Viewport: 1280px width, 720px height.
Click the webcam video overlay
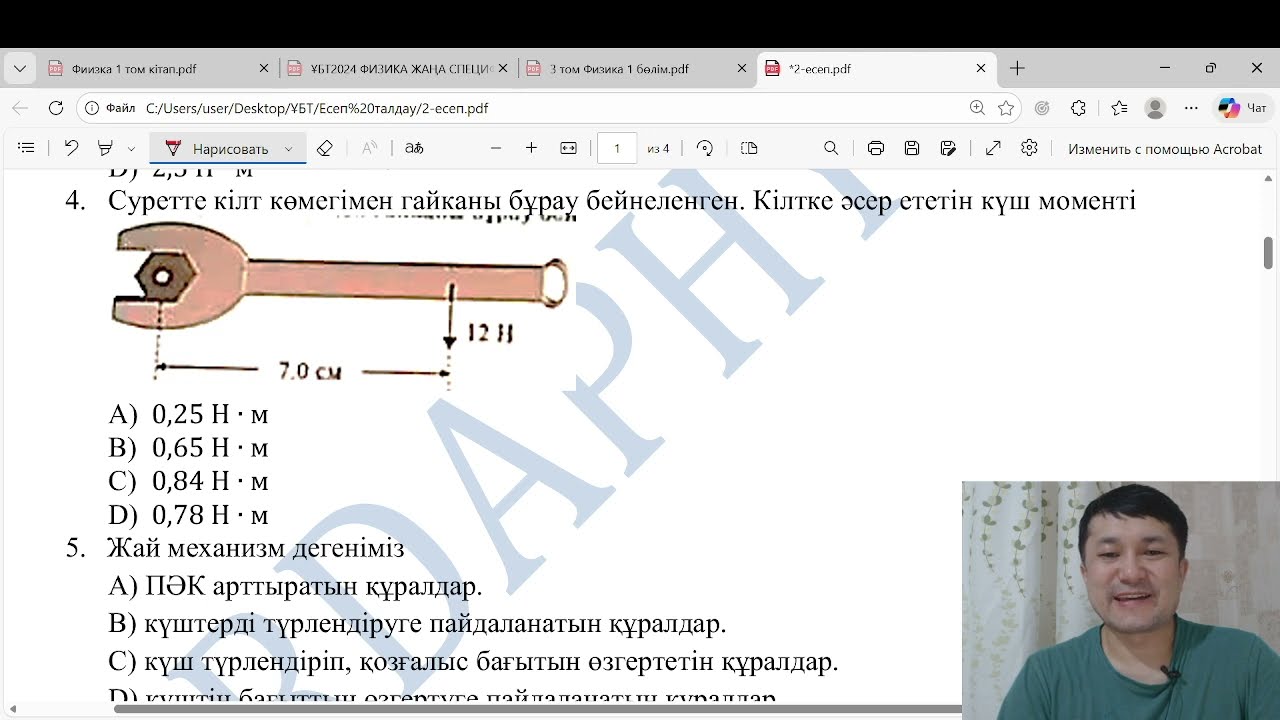(1121, 600)
